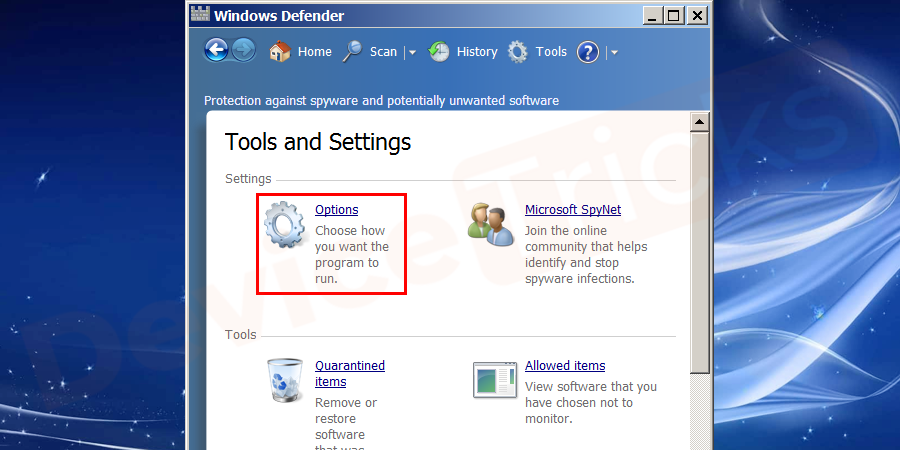Open the Allowed items link
900x450 pixels.
(565, 366)
